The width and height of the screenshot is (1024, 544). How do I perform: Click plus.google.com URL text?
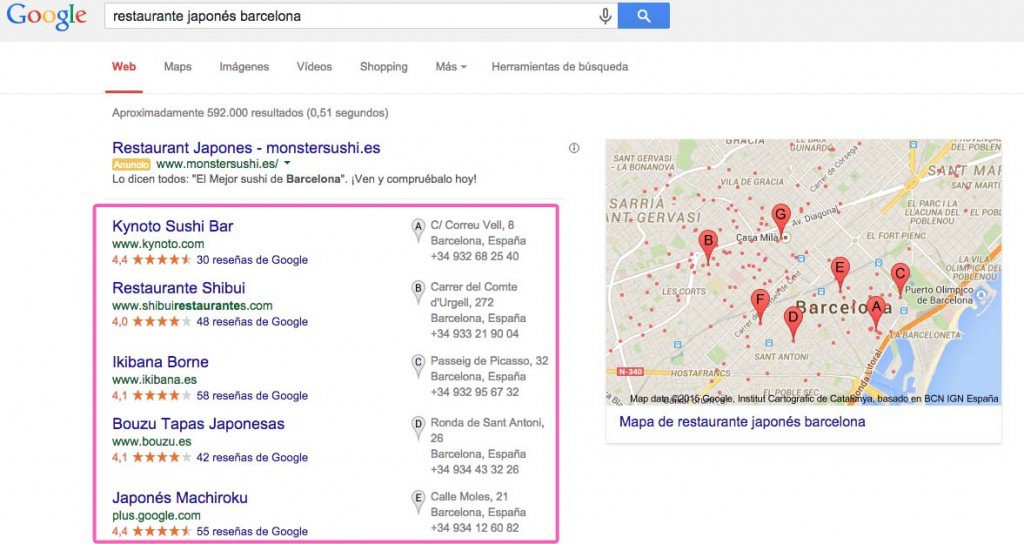(x=157, y=515)
